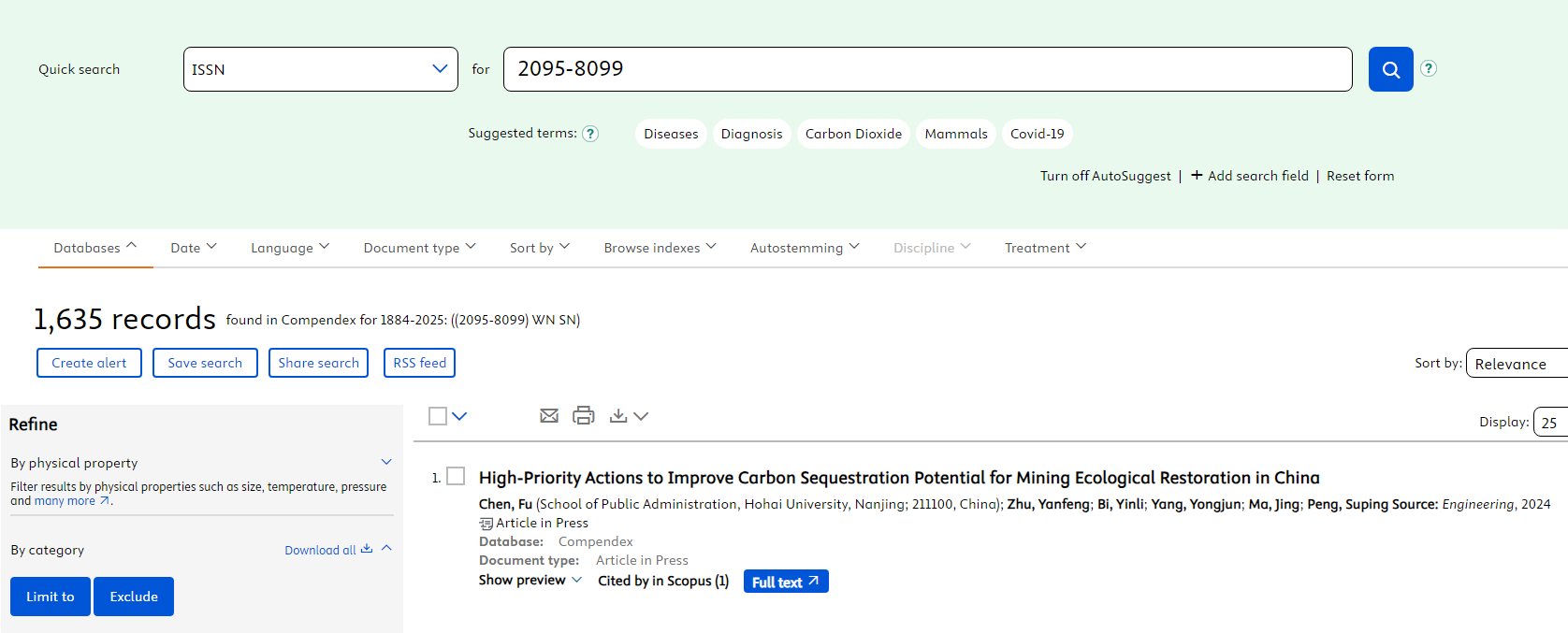Expand Show preview for first result
Viewport: 1568px width, 633px height.
point(530,581)
